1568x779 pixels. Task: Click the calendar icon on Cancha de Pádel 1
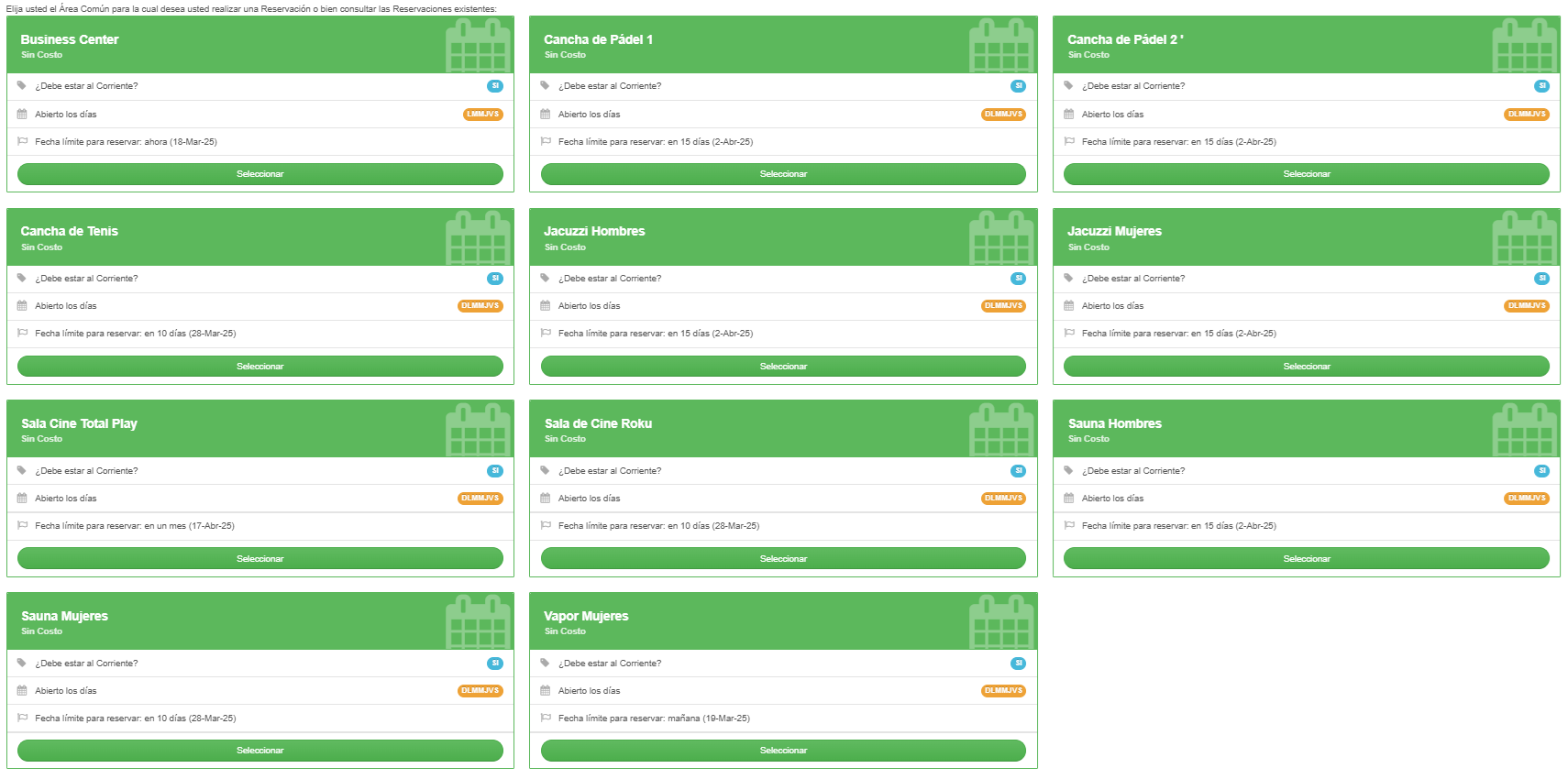click(x=1001, y=46)
